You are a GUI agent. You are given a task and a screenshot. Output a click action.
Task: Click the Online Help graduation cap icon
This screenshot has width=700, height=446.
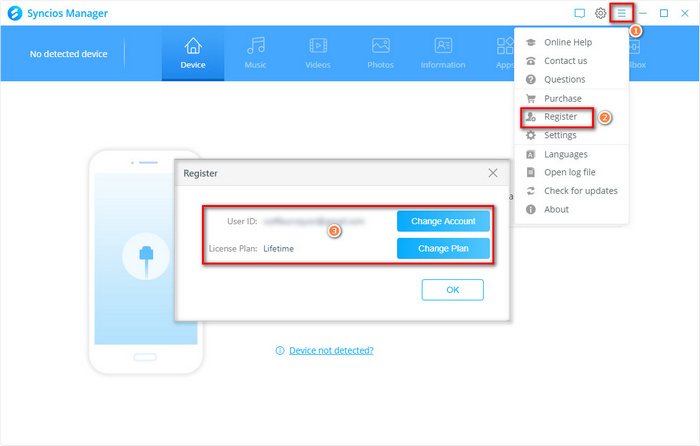tap(530, 42)
